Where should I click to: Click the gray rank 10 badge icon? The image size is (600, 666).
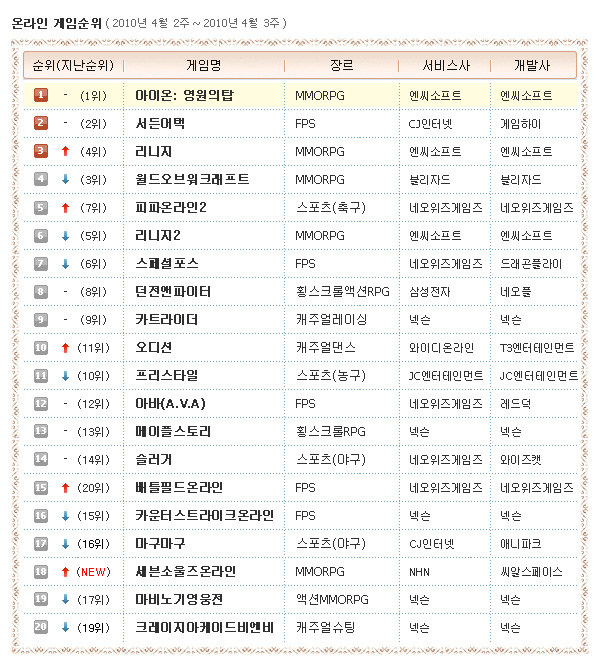pyautogui.click(x=41, y=347)
